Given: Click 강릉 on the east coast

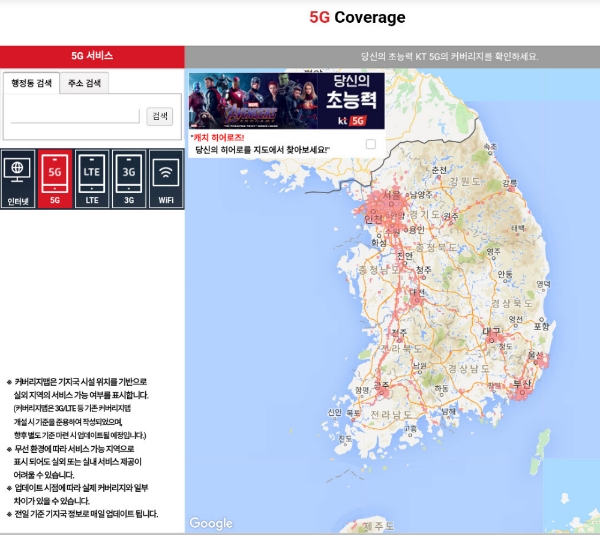Looking at the screenshot, I should click(x=511, y=185).
